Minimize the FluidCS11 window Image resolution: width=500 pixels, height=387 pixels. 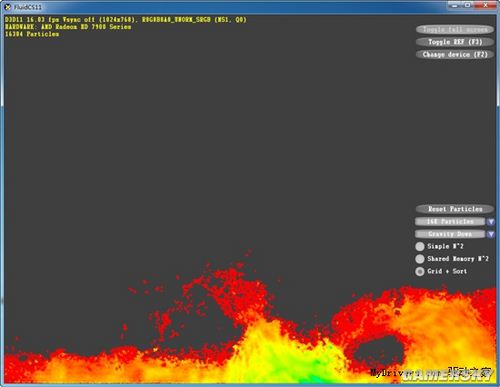coord(454,5)
